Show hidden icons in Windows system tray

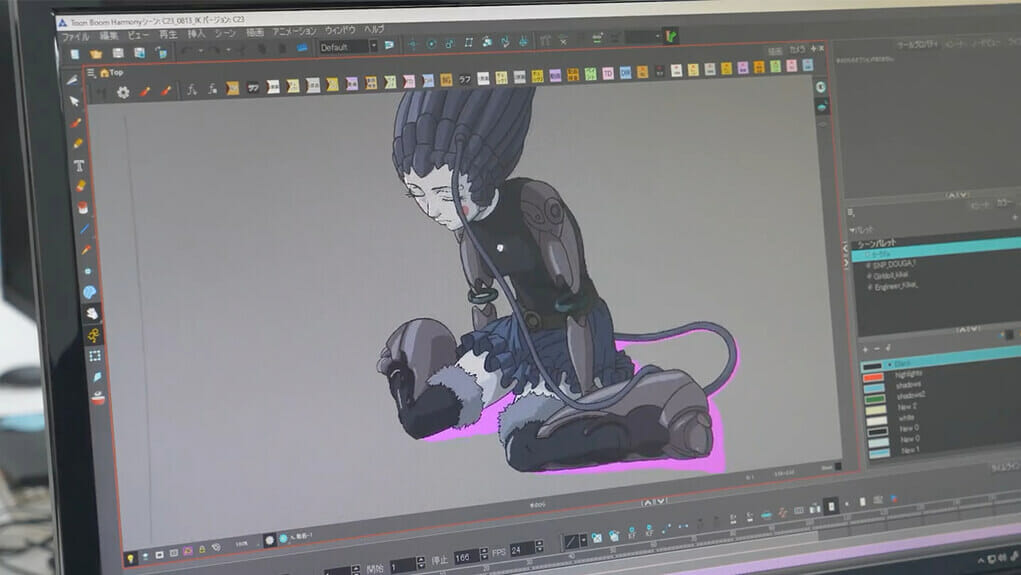coord(981,560)
